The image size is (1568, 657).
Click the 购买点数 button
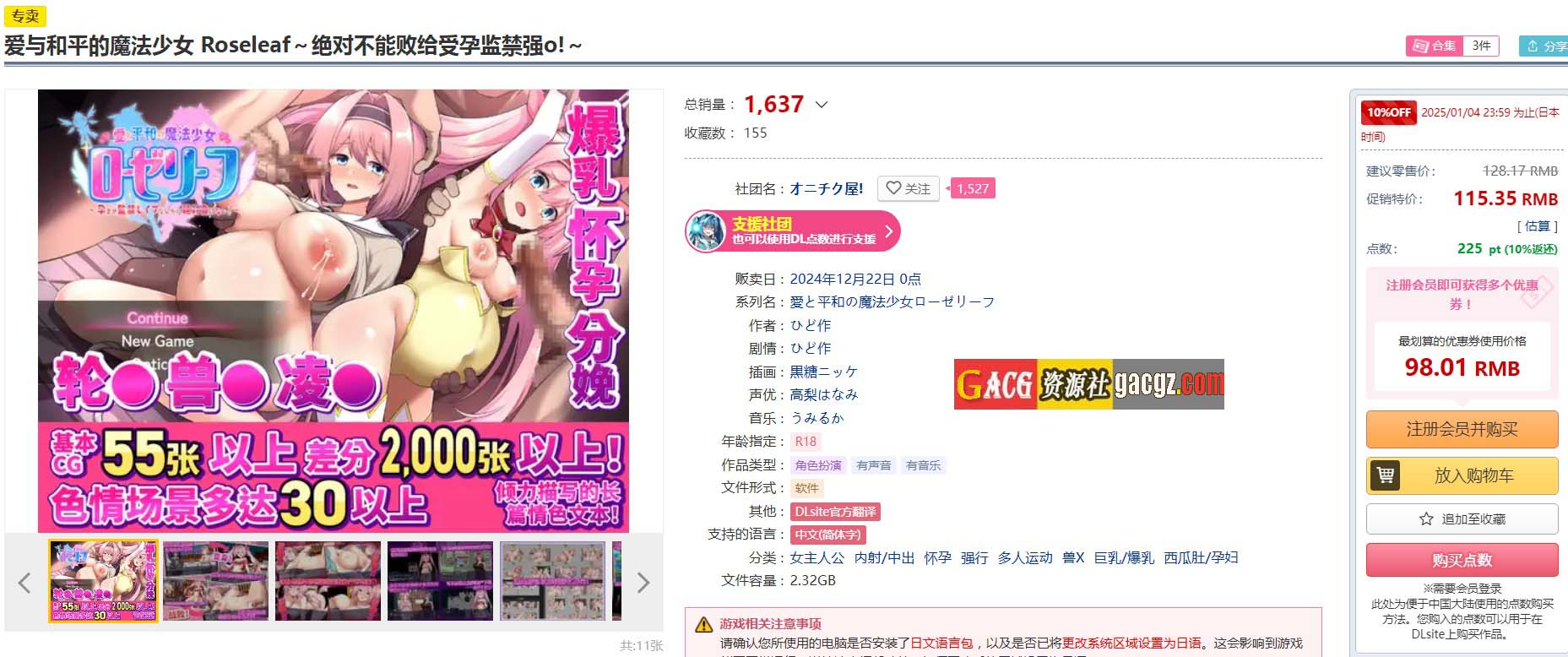click(1462, 560)
